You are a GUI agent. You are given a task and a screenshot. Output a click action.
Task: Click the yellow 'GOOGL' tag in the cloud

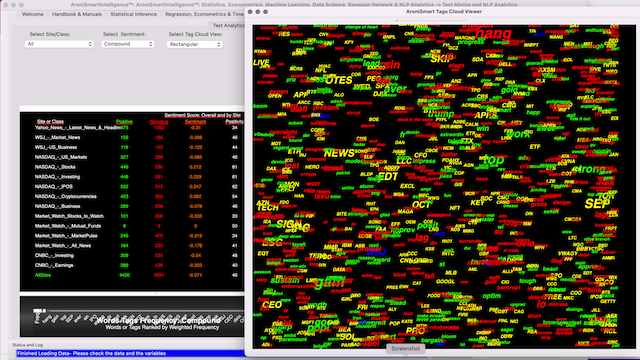[445, 282]
